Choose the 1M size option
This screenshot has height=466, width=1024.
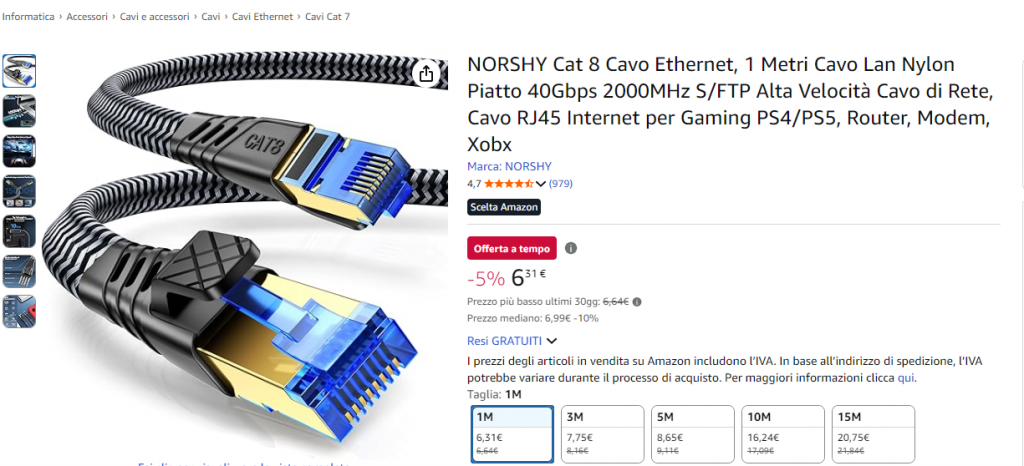tap(512, 433)
